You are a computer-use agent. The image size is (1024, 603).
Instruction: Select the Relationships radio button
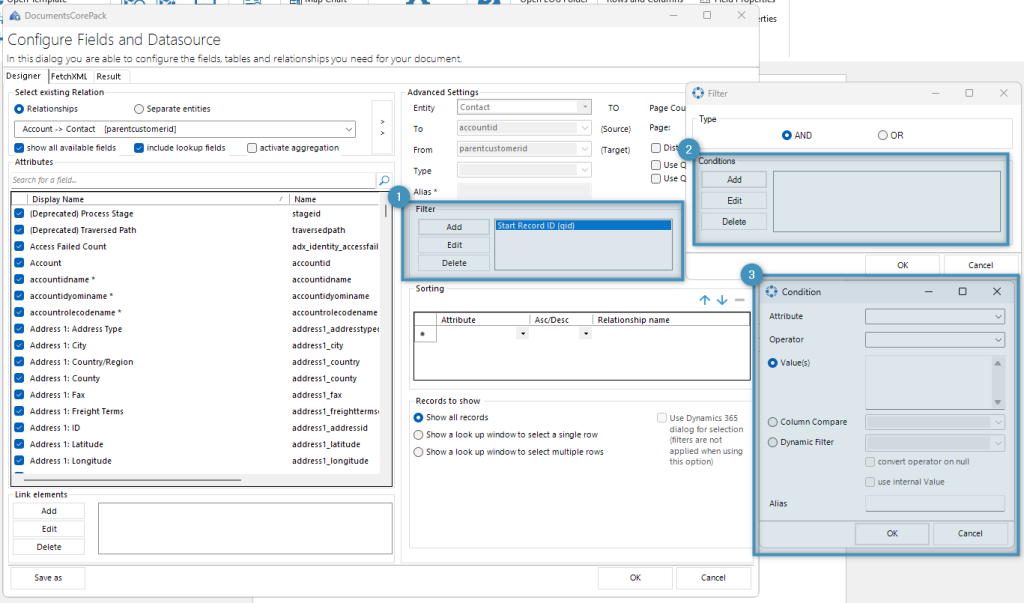[19, 109]
